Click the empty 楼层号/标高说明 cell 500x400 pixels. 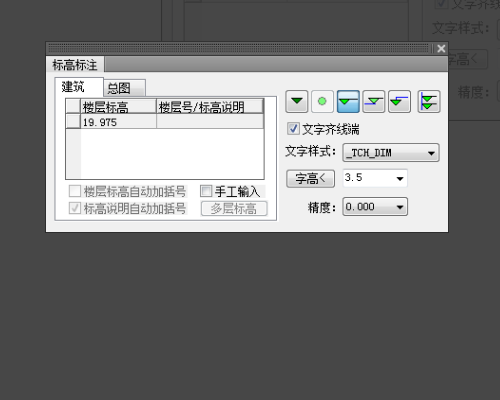click(x=210, y=122)
